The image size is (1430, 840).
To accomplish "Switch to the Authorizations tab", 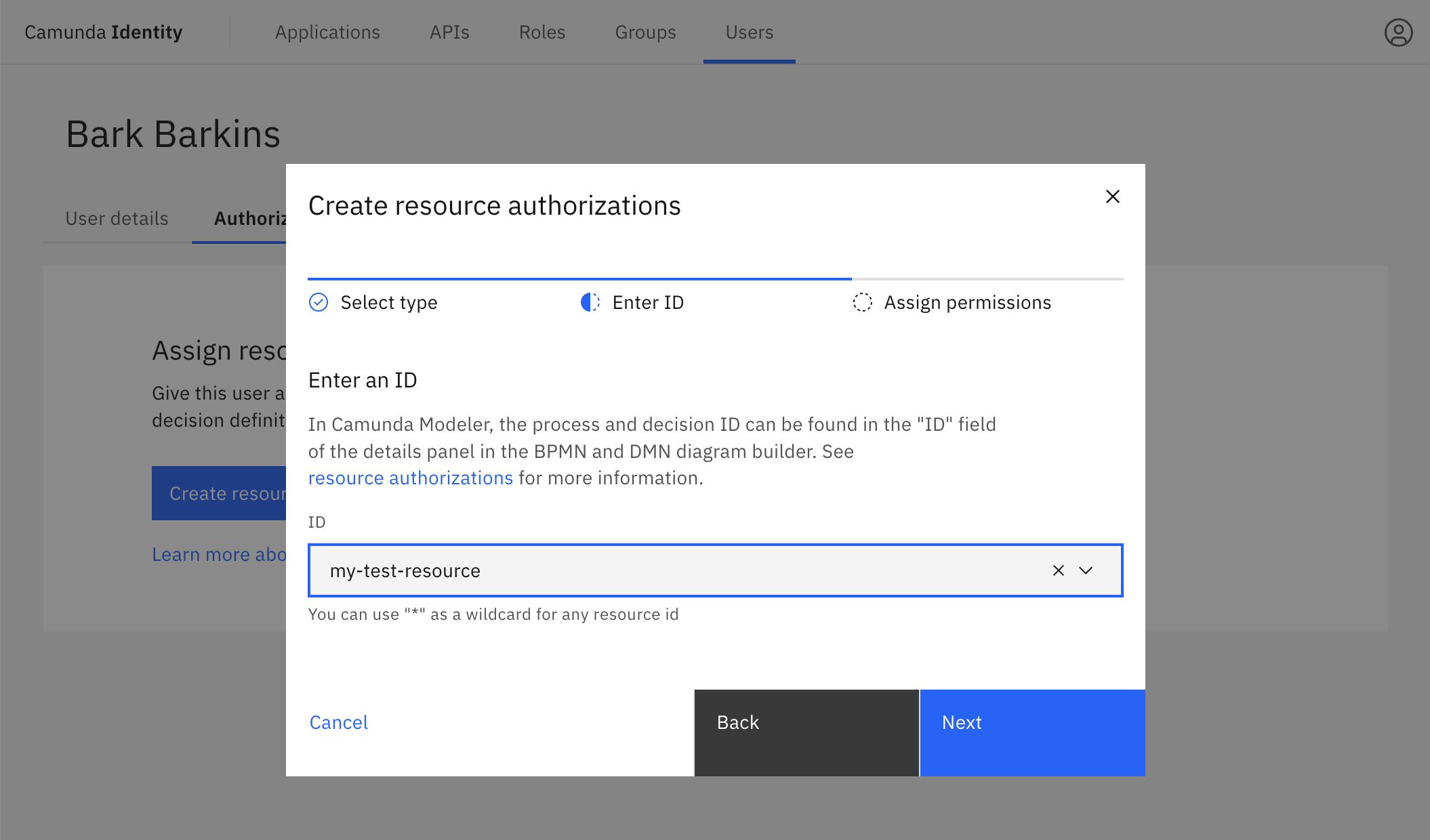I will (251, 218).
